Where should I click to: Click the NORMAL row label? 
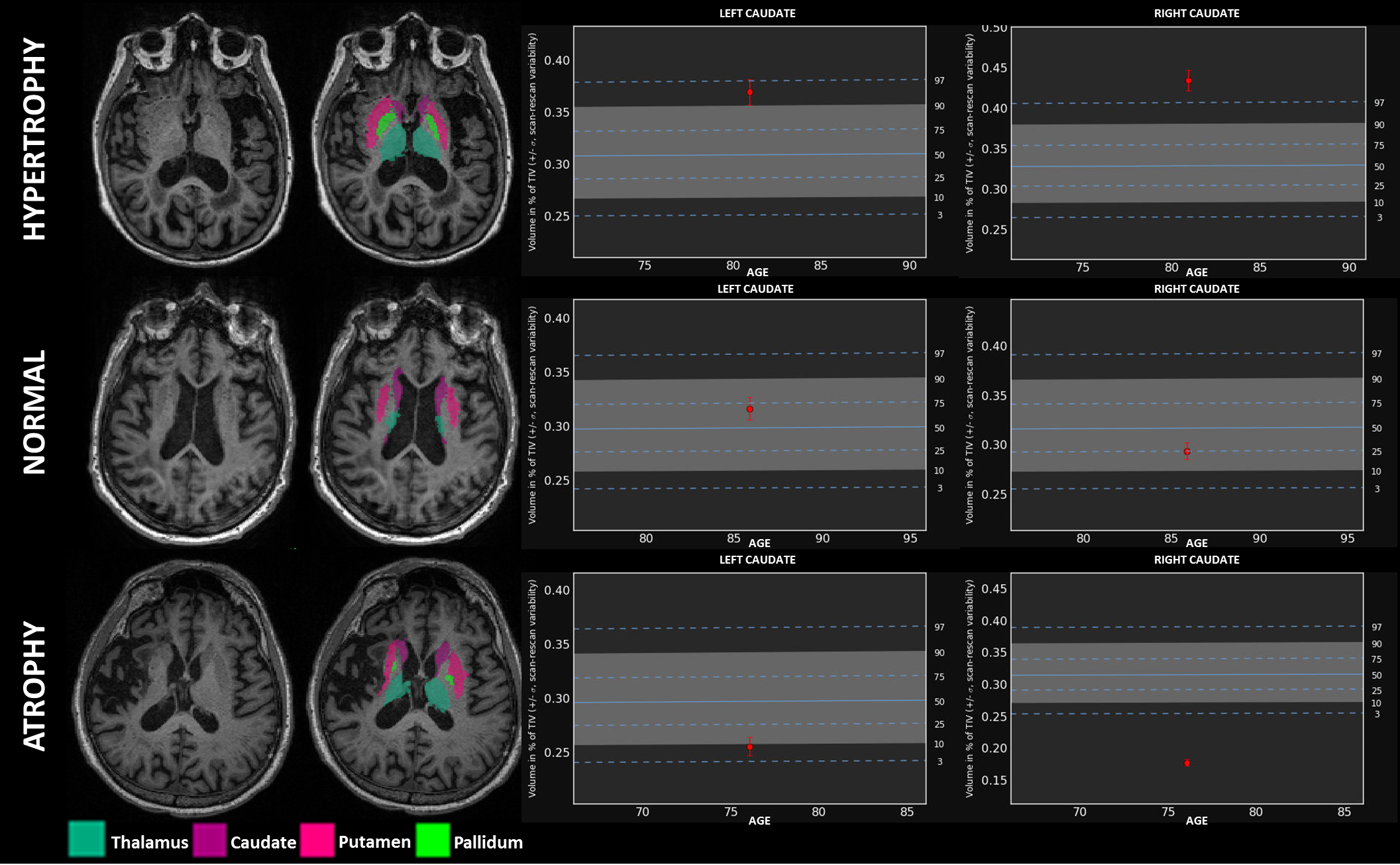[34, 412]
